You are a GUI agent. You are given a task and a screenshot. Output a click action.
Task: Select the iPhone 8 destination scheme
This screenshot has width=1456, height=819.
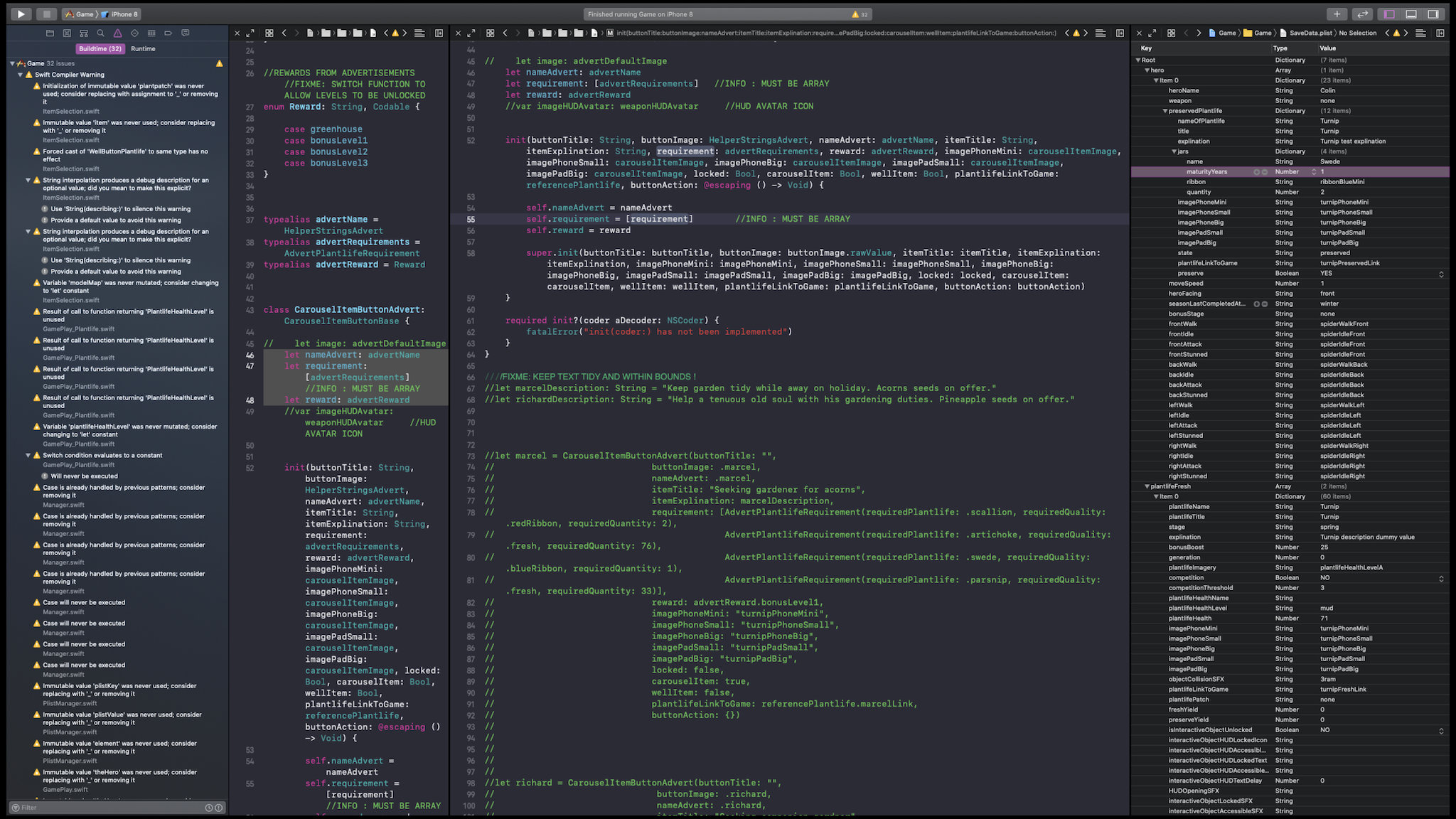pyautogui.click(x=124, y=14)
